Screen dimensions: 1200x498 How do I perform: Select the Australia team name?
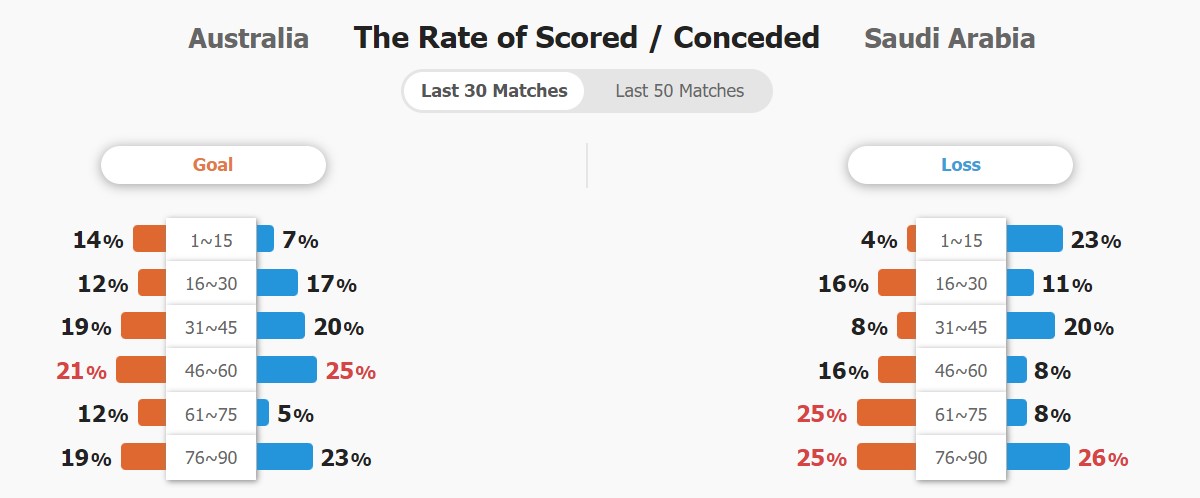coord(248,39)
